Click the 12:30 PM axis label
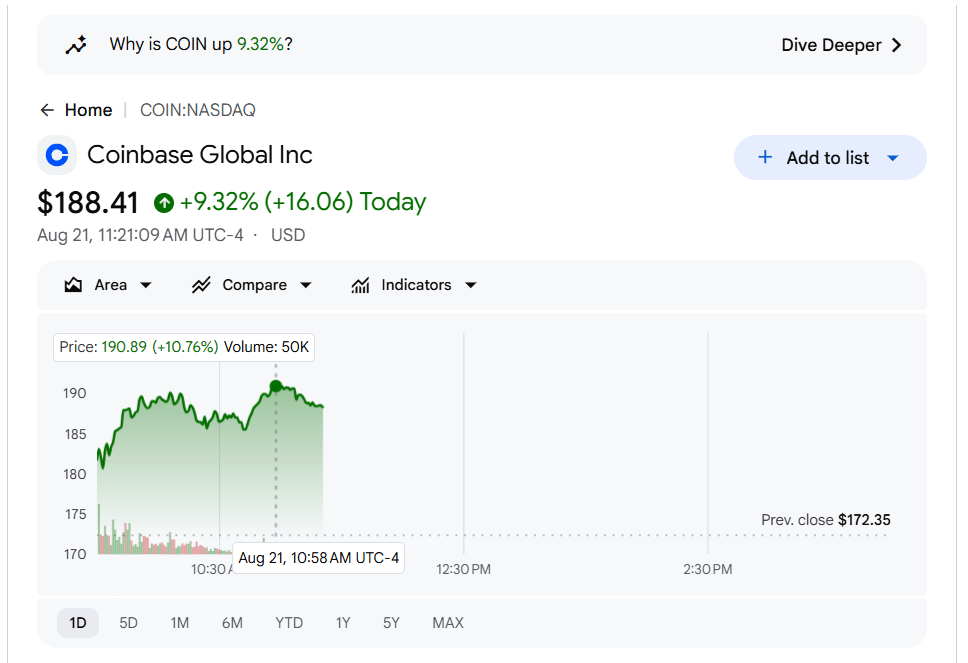The height and width of the screenshot is (663, 968). point(463,569)
